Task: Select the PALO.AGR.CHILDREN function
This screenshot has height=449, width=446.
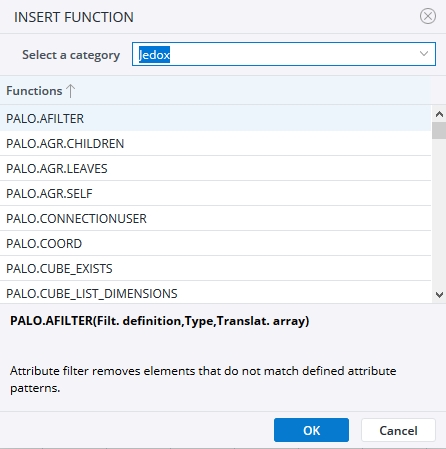Action: click(215, 143)
